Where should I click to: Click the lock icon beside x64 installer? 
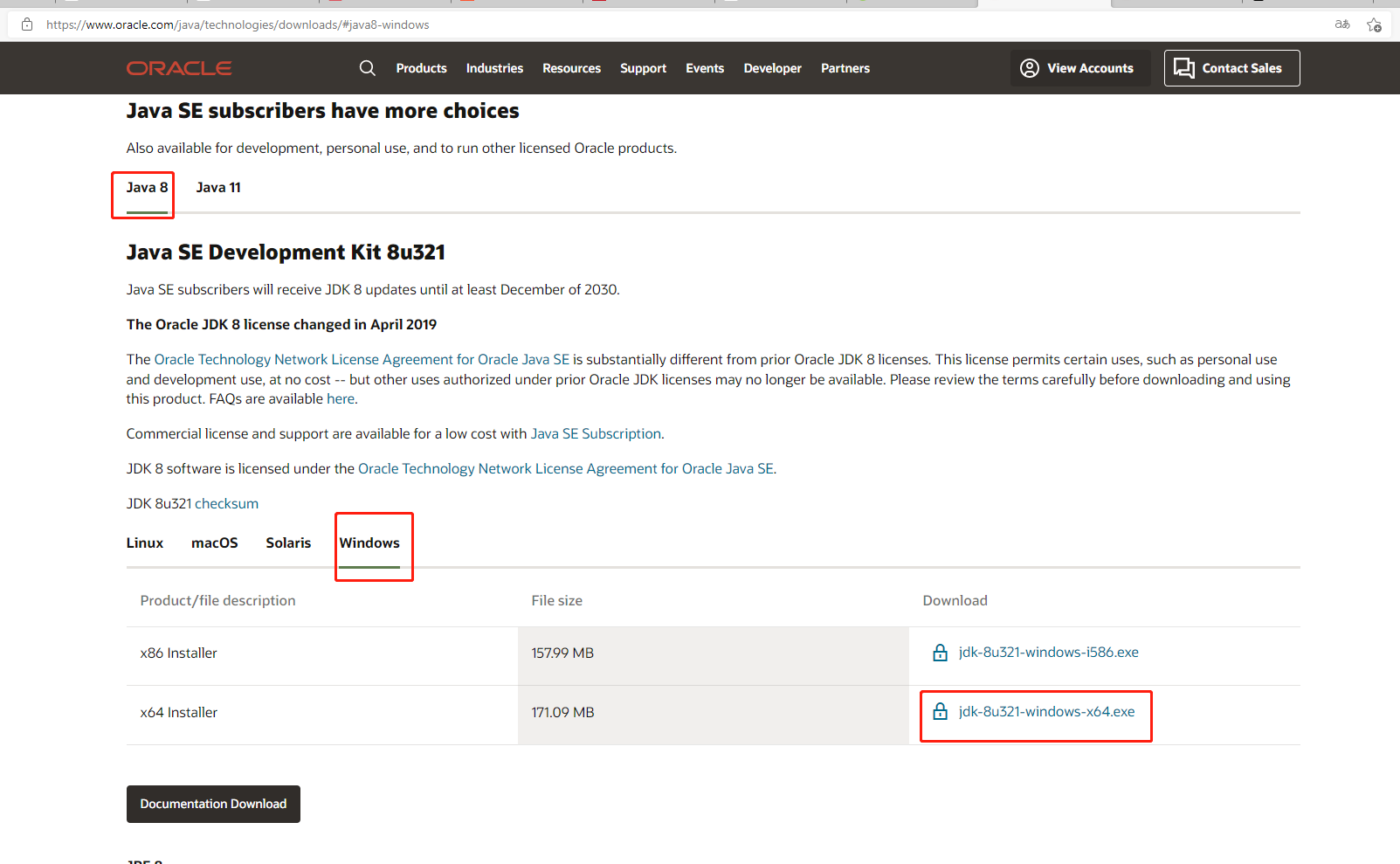pos(940,712)
